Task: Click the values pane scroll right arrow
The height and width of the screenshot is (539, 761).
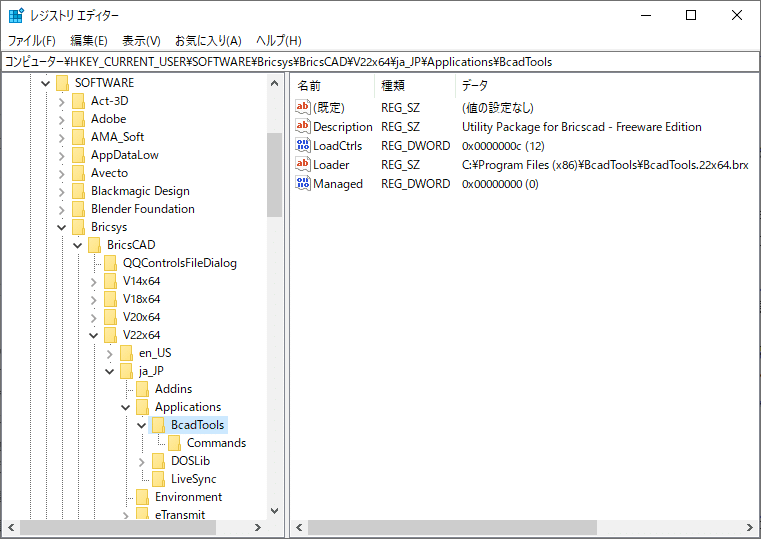Action: [749, 527]
